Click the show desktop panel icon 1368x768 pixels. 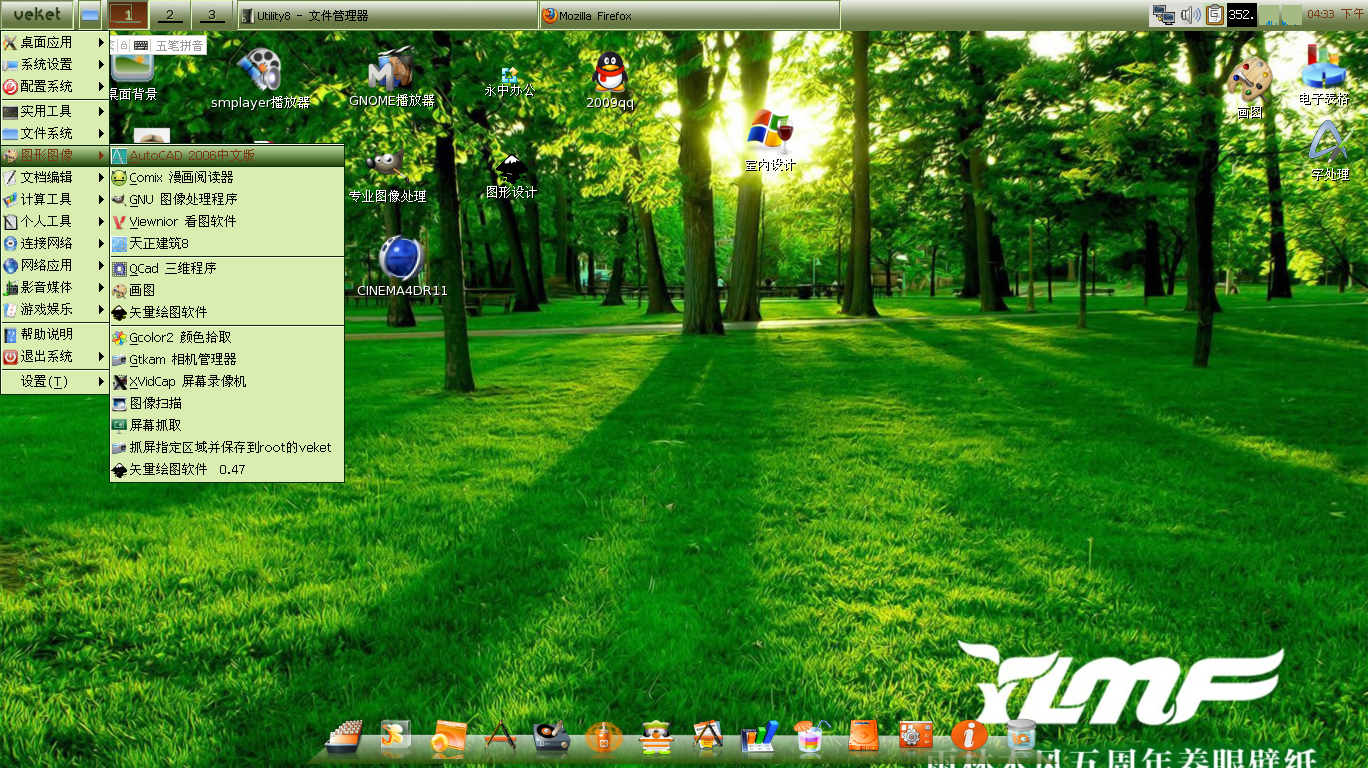(x=90, y=15)
